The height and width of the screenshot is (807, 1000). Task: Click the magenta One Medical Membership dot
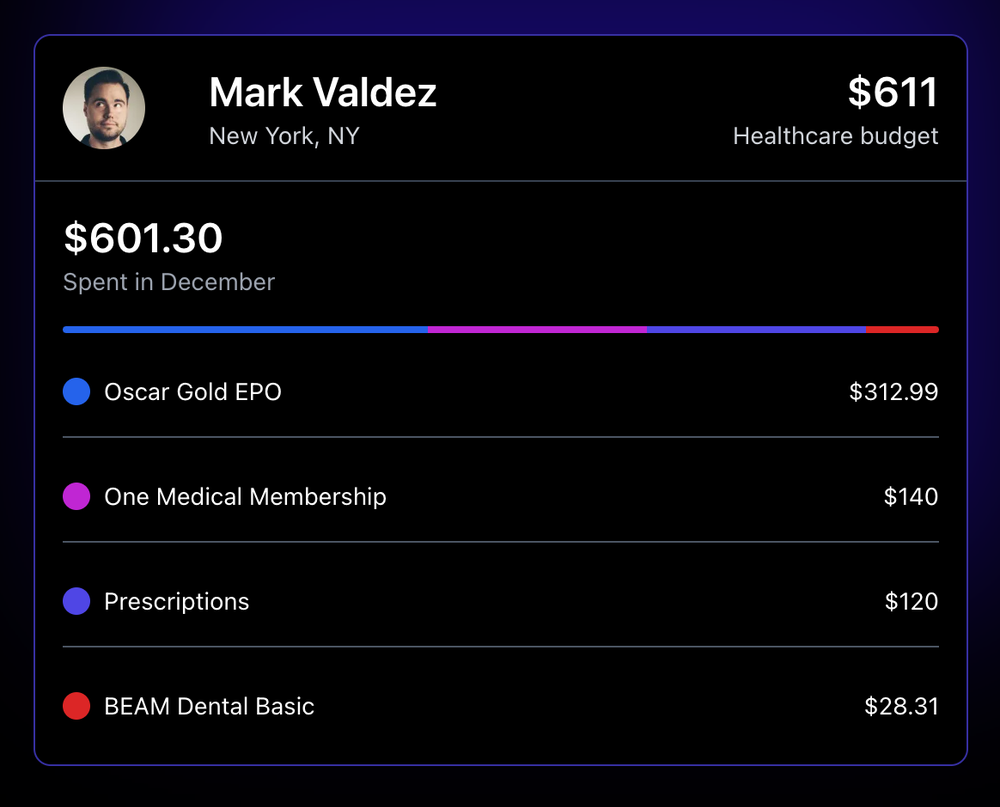(77, 496)
